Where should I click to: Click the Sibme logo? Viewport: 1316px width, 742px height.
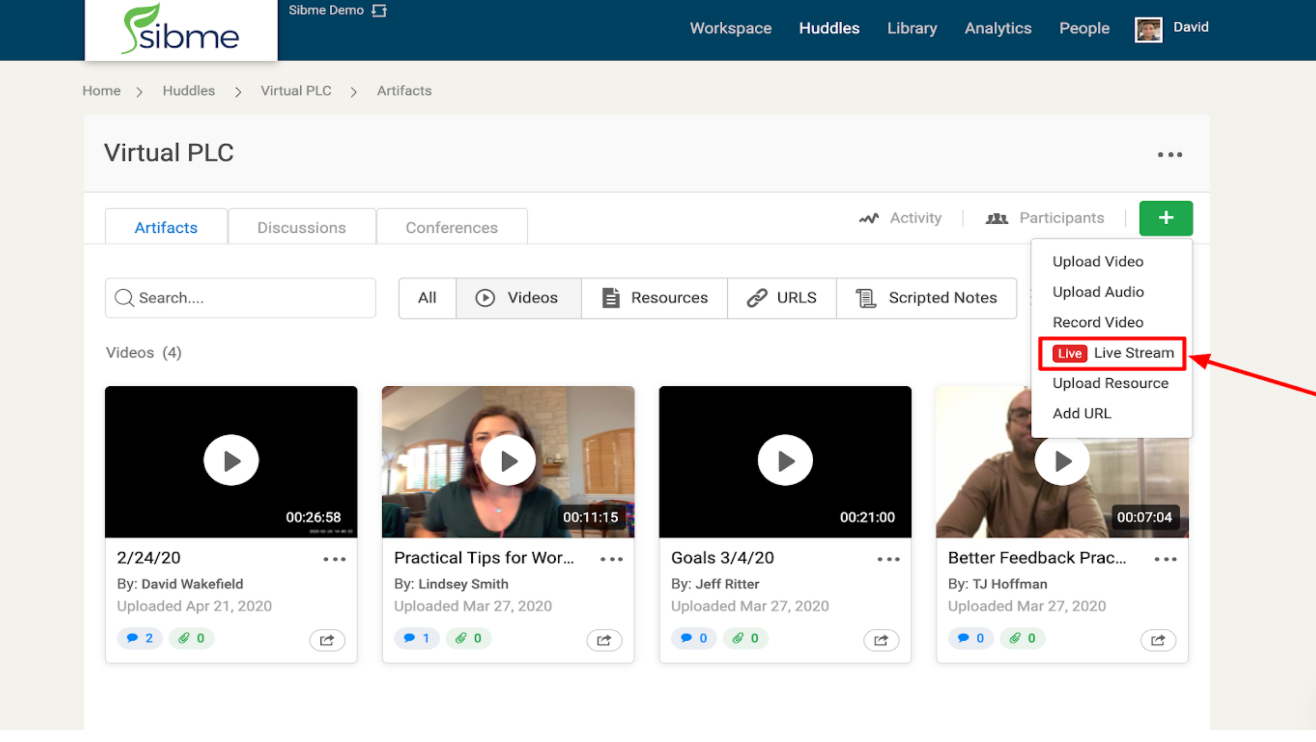(181, 29)
